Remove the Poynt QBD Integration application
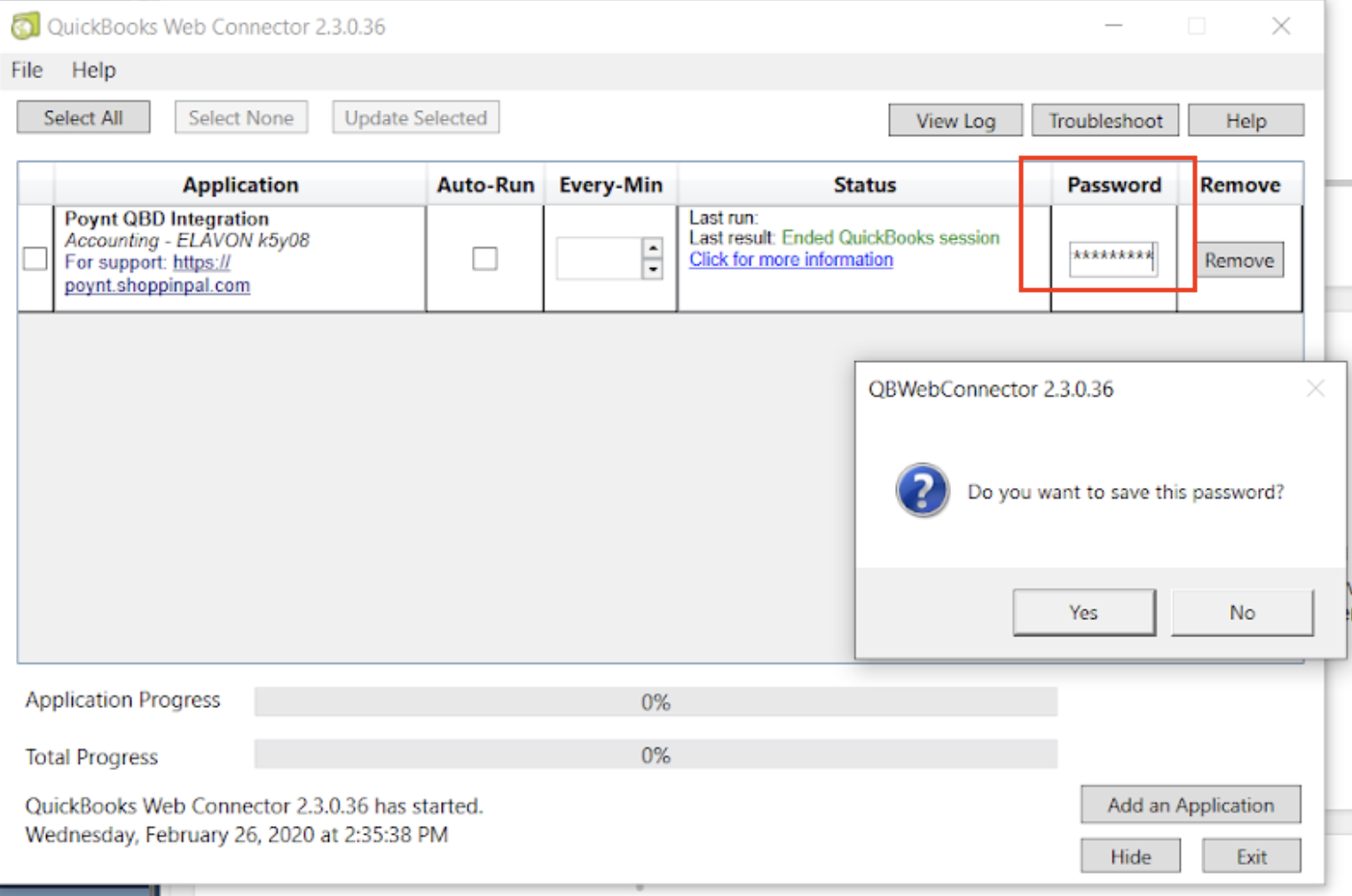The width and height of the screenshot is (1352, 896). tap(1239, 260)
